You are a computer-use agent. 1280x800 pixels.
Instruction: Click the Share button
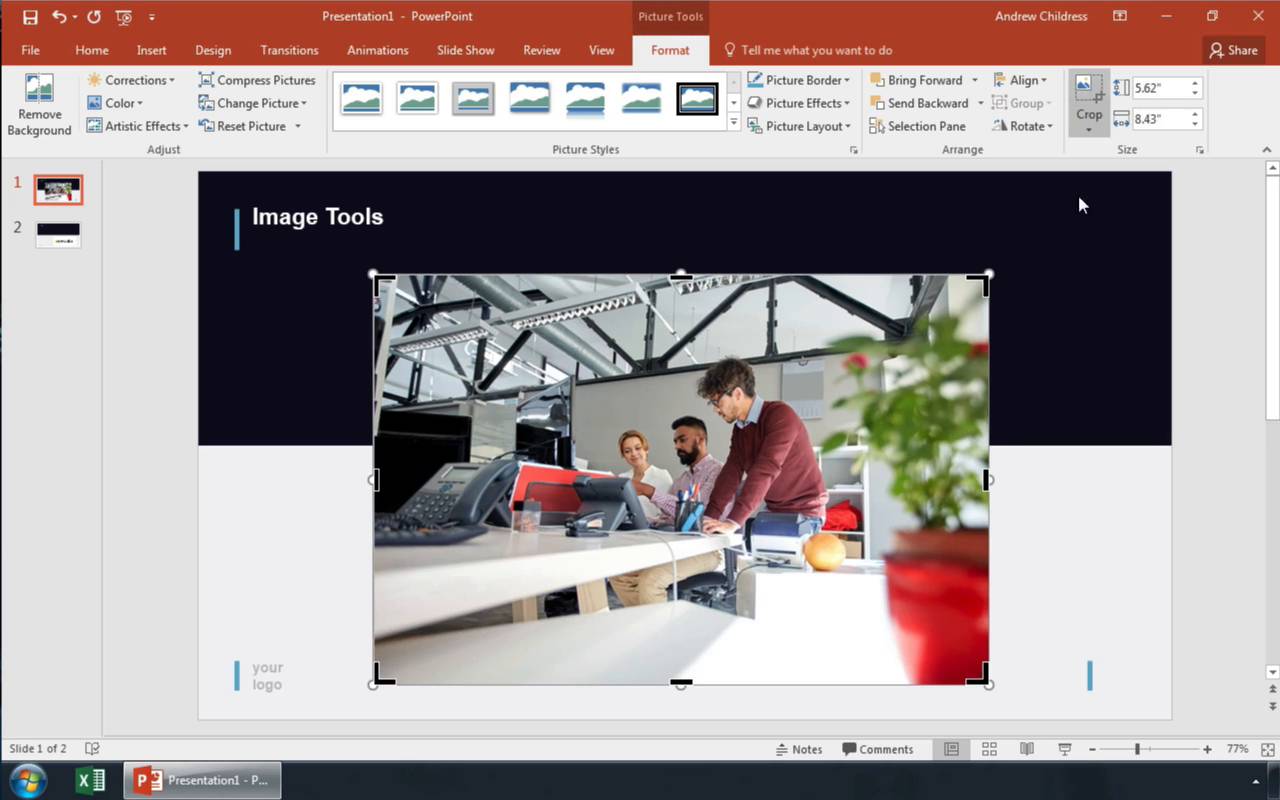click(x=1233, y=49)
